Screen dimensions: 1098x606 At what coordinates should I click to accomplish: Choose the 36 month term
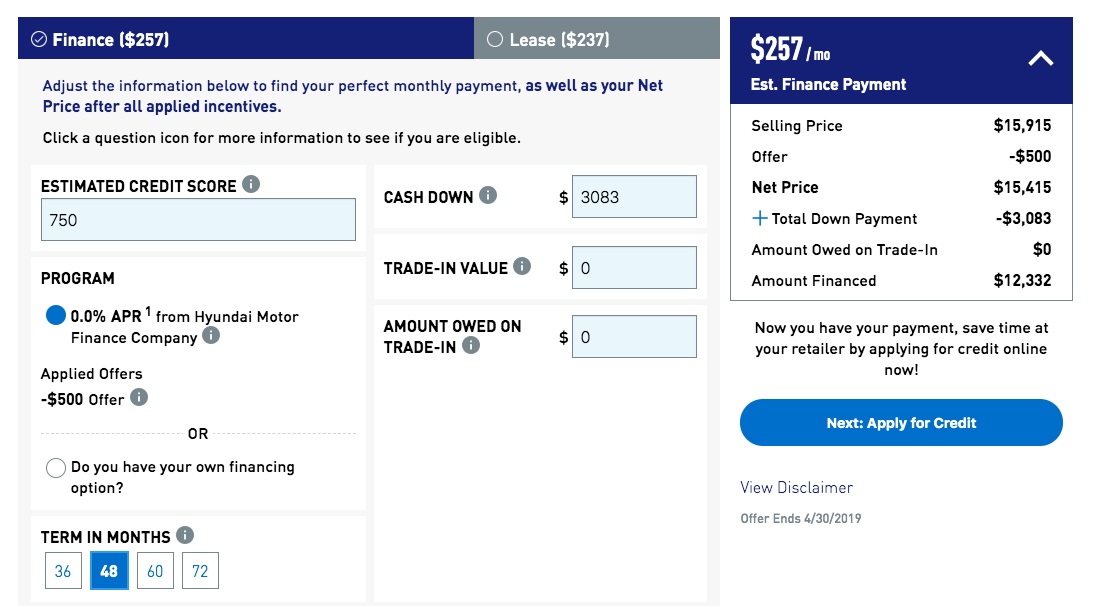point(63,571)
